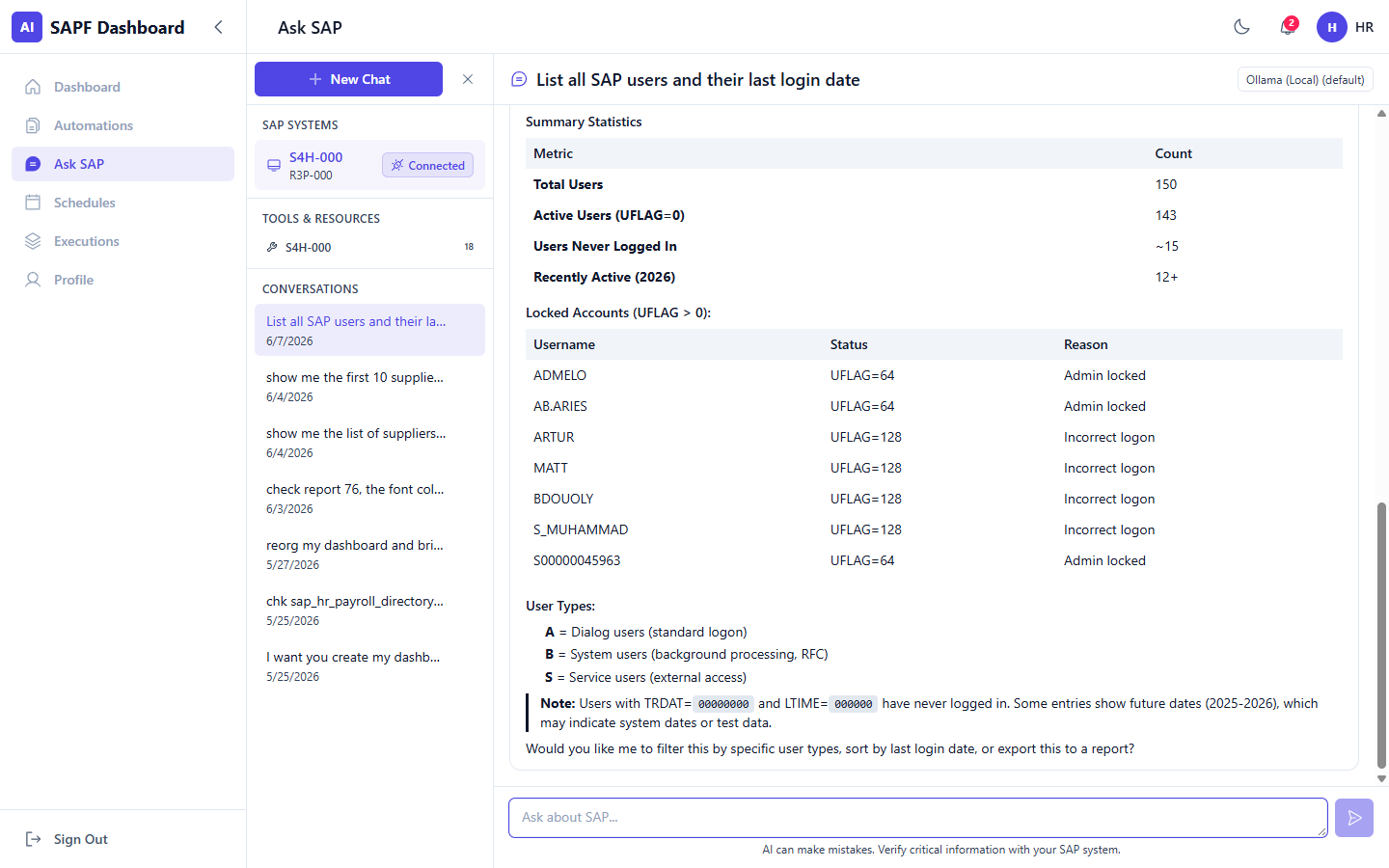Open Dashboard from the sidebar
1389x868 pixels.
[x=123, y=87]
